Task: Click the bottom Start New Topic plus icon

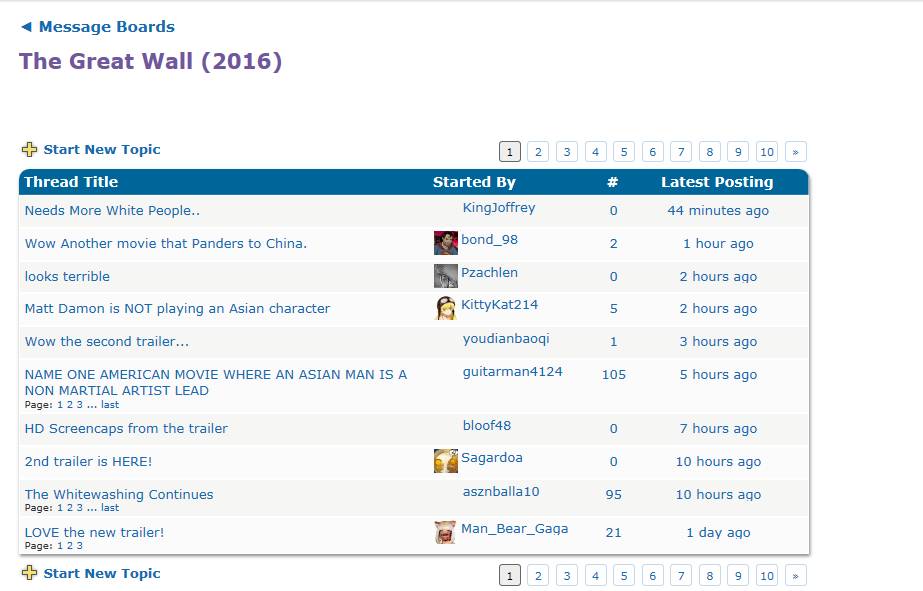Action: 29,573
